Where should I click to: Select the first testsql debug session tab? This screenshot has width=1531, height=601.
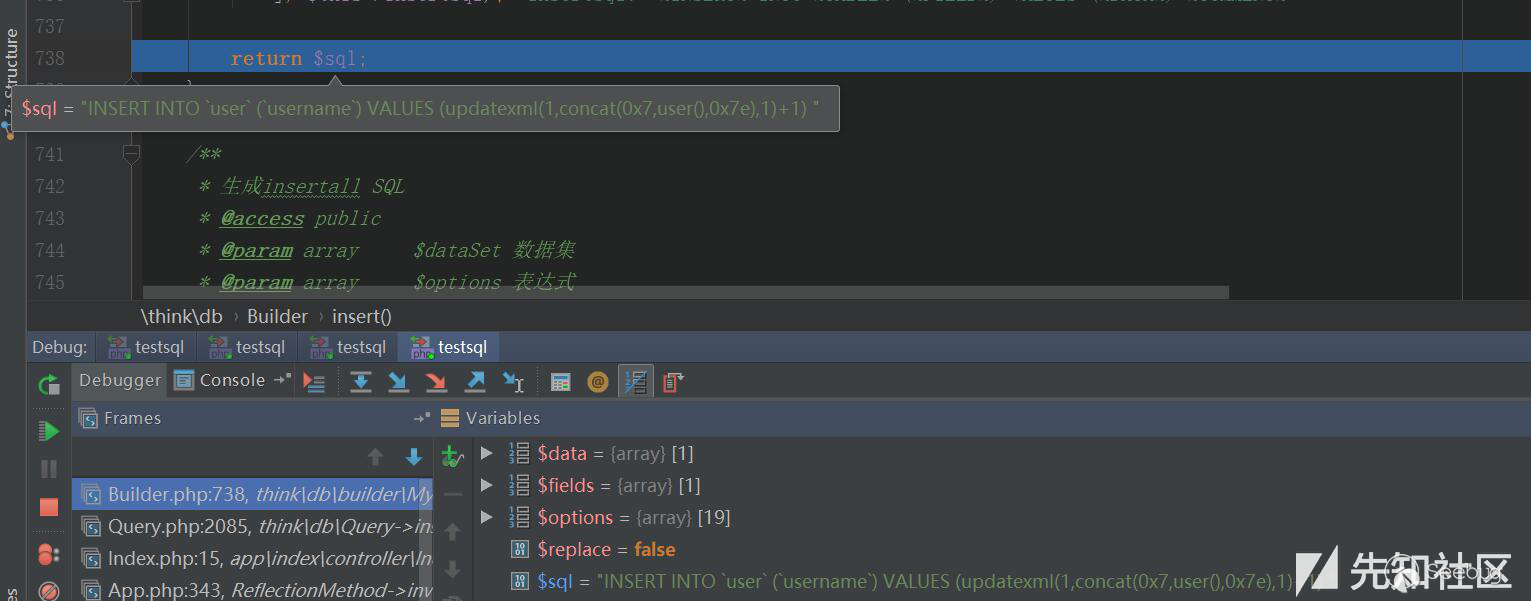146,347
